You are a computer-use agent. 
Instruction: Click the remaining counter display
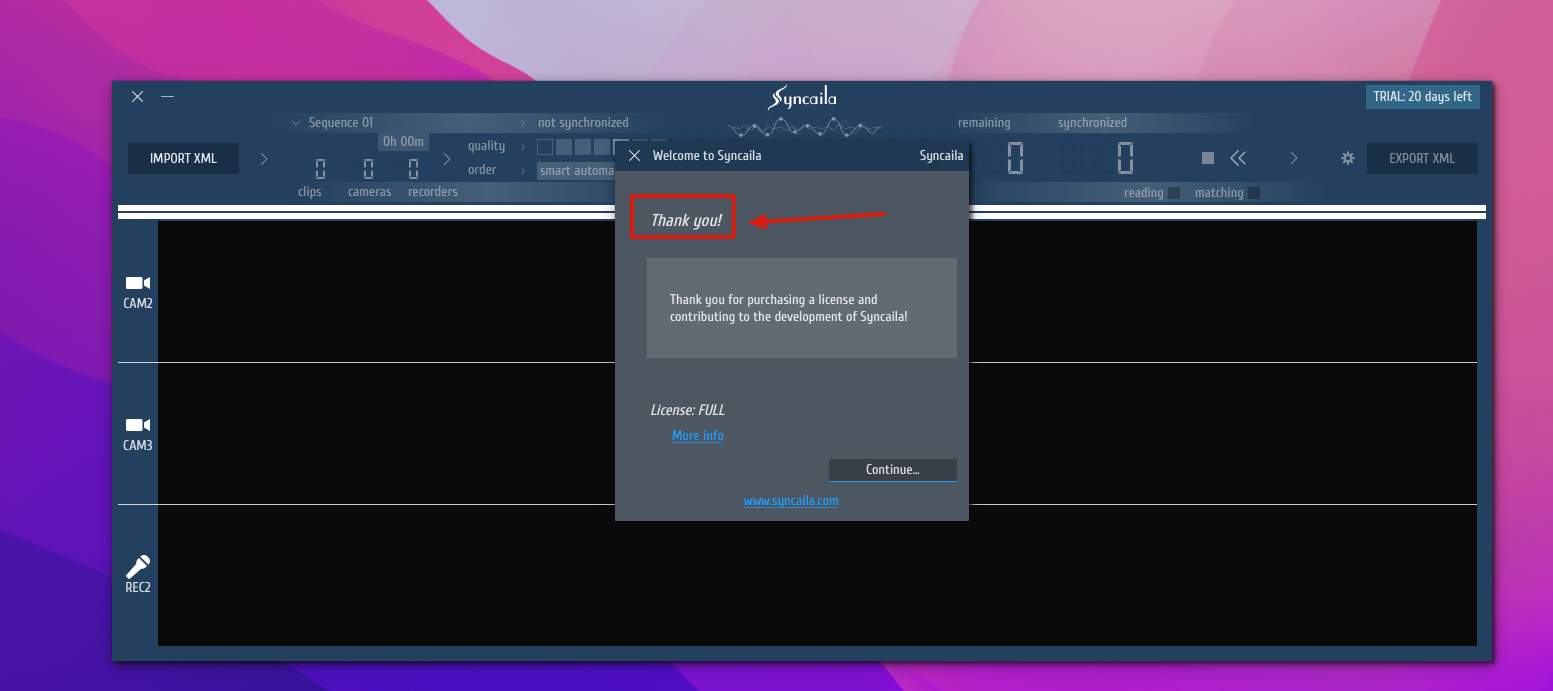(1015, 158)
